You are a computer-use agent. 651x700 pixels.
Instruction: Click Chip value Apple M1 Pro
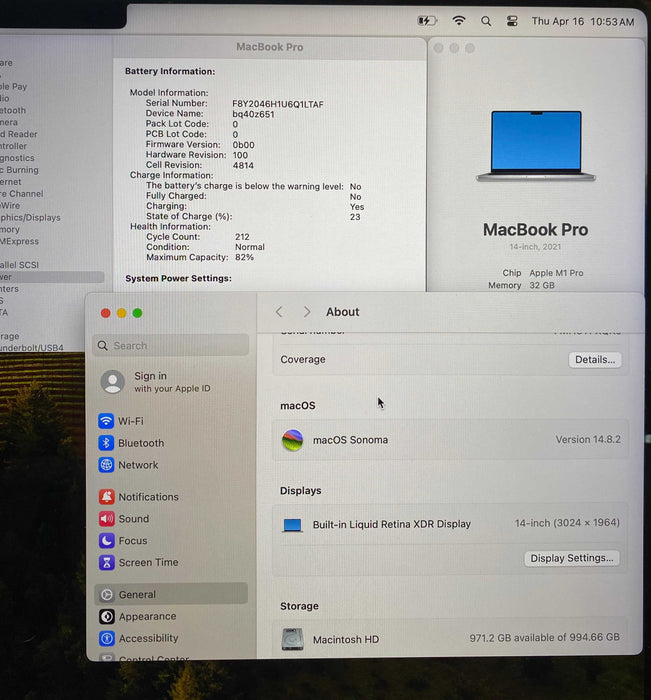(x=556, y=273)
